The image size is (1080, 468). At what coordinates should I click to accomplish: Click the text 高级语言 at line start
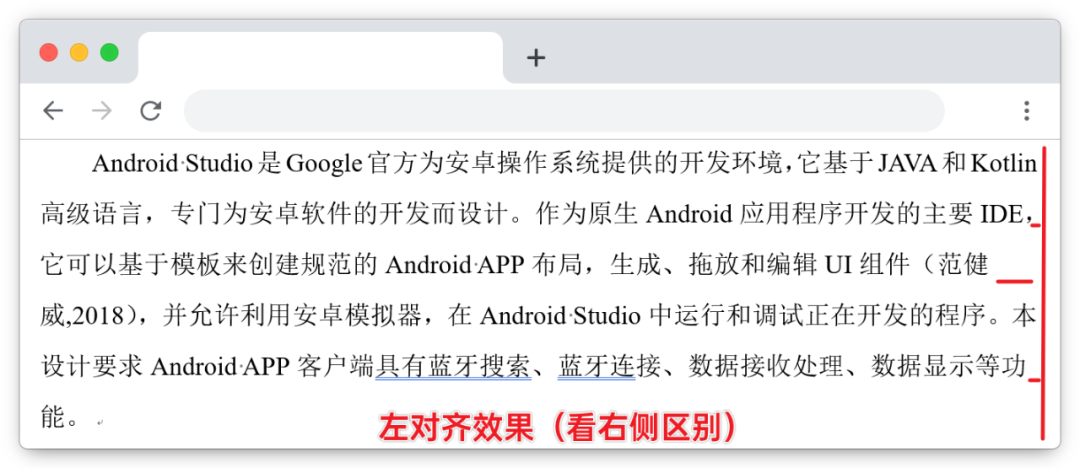tap(92, 215)
